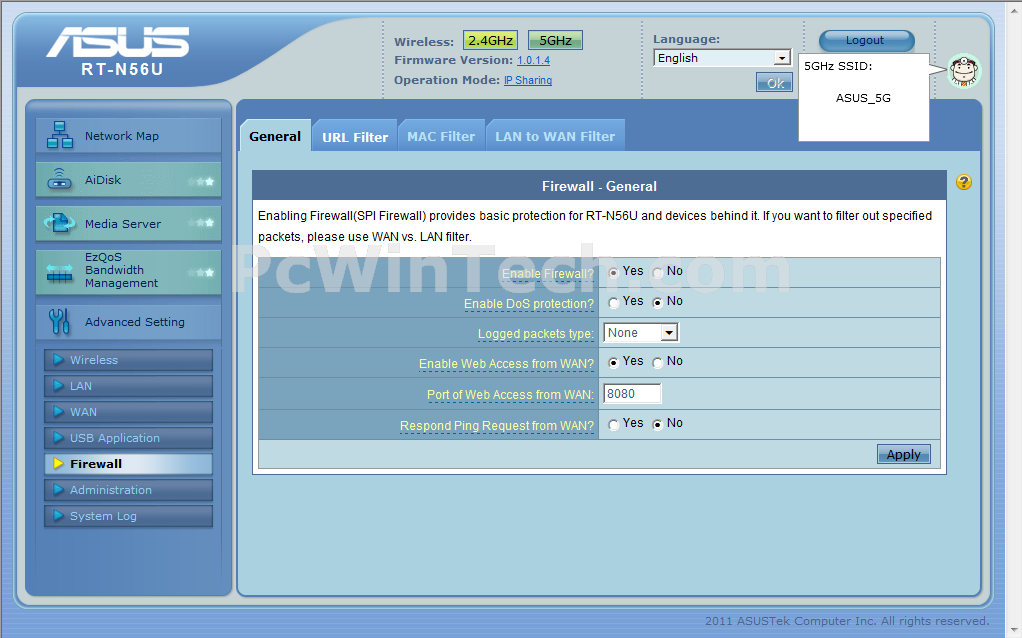Set Respond Ping Request from WAN to No
This screenshot has width=1022, height=638.
[658, 425]
